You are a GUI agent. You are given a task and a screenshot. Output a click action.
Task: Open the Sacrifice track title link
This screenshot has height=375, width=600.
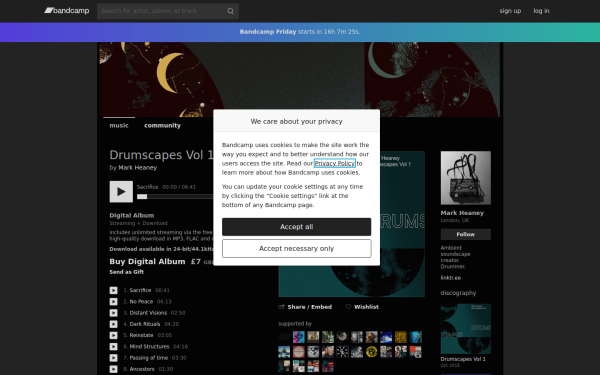click(140, 290)
